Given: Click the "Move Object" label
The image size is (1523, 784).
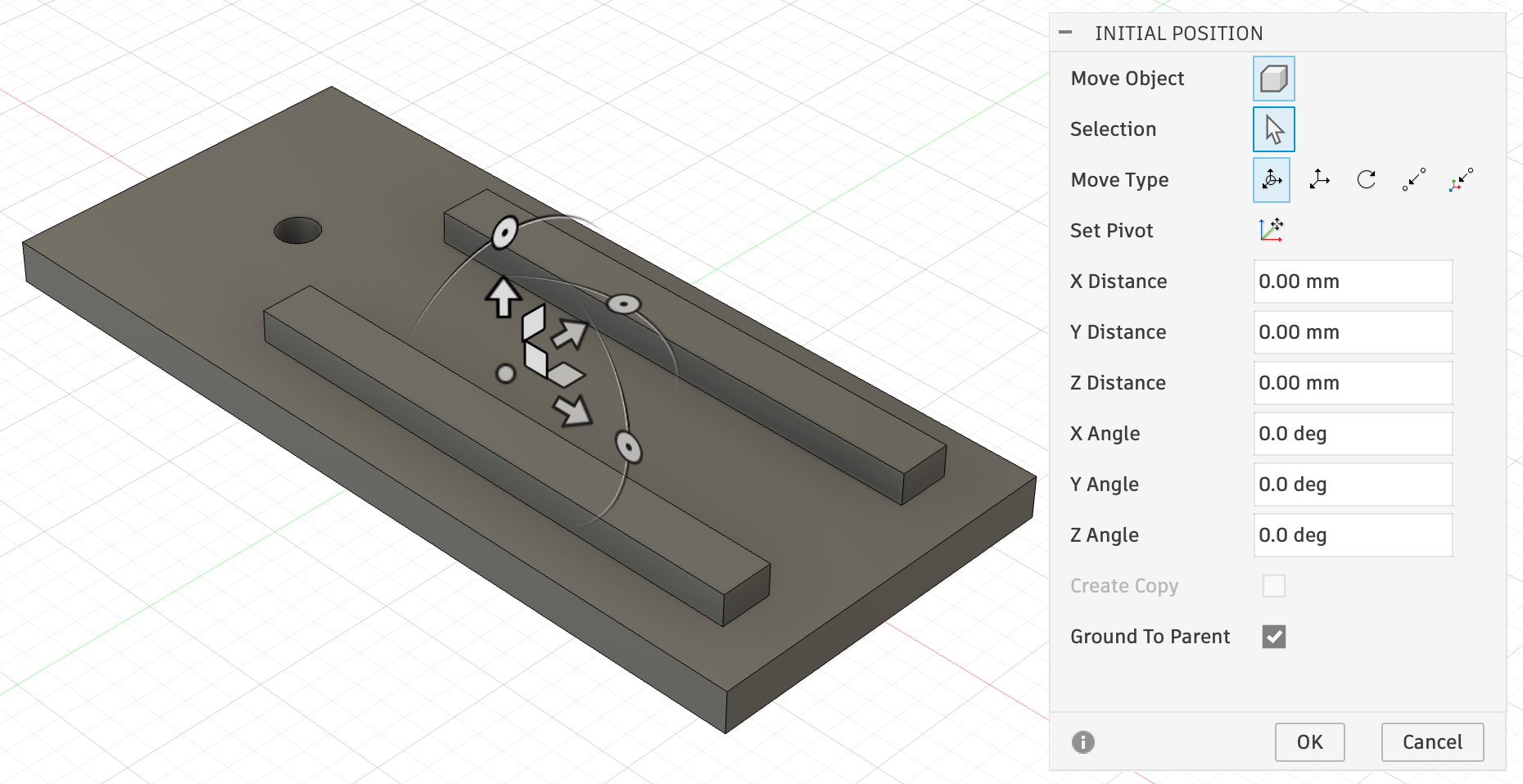Looking at the screenshot, I should pos(1128,79).
